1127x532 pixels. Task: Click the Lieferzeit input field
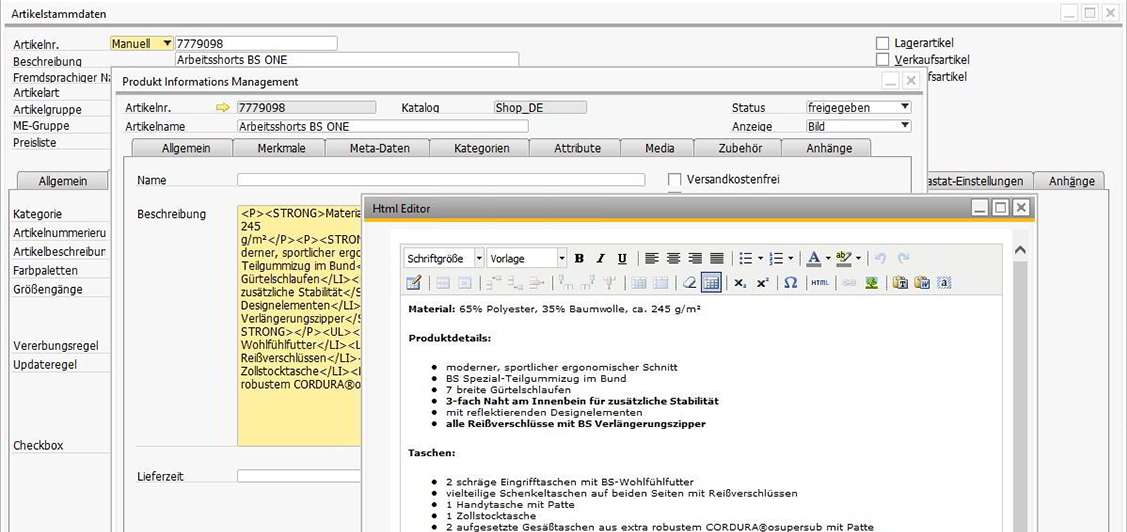coord(299,476)
